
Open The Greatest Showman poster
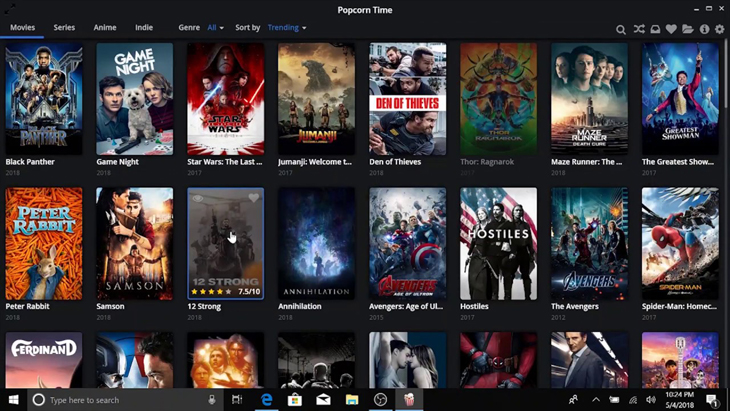tap(680, 99)
